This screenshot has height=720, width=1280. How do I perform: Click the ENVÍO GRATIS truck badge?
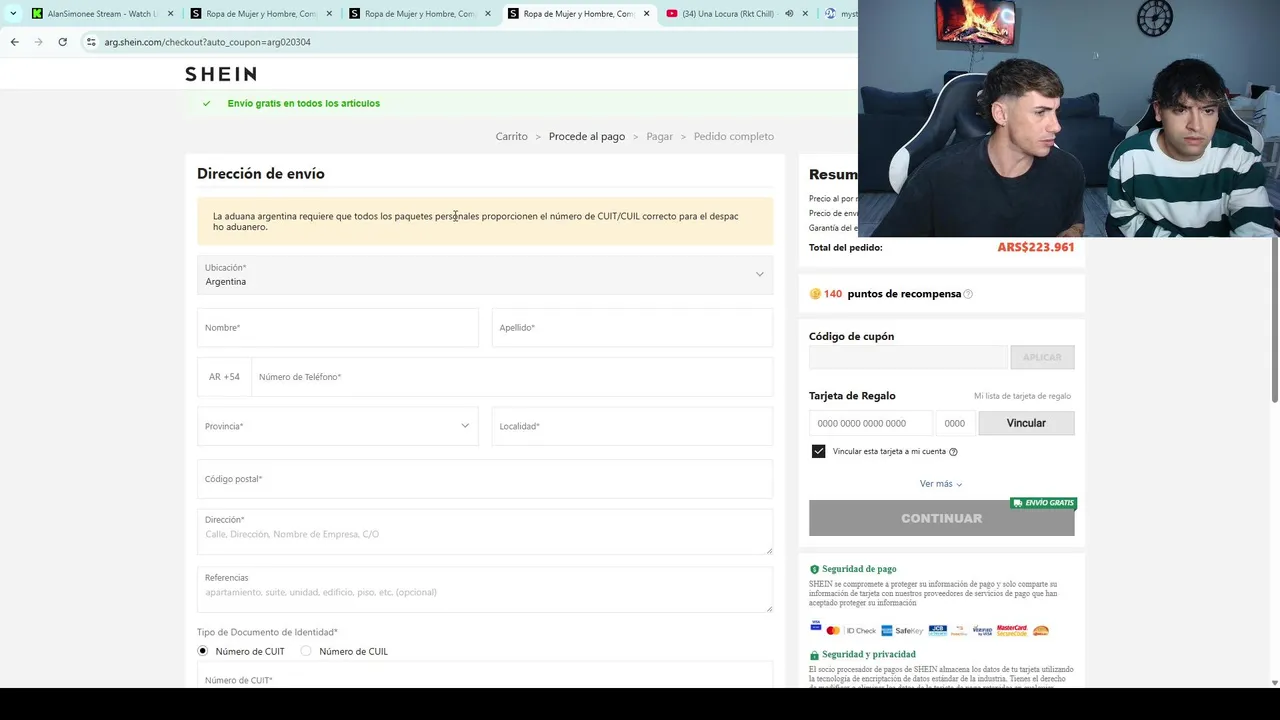1044,503
